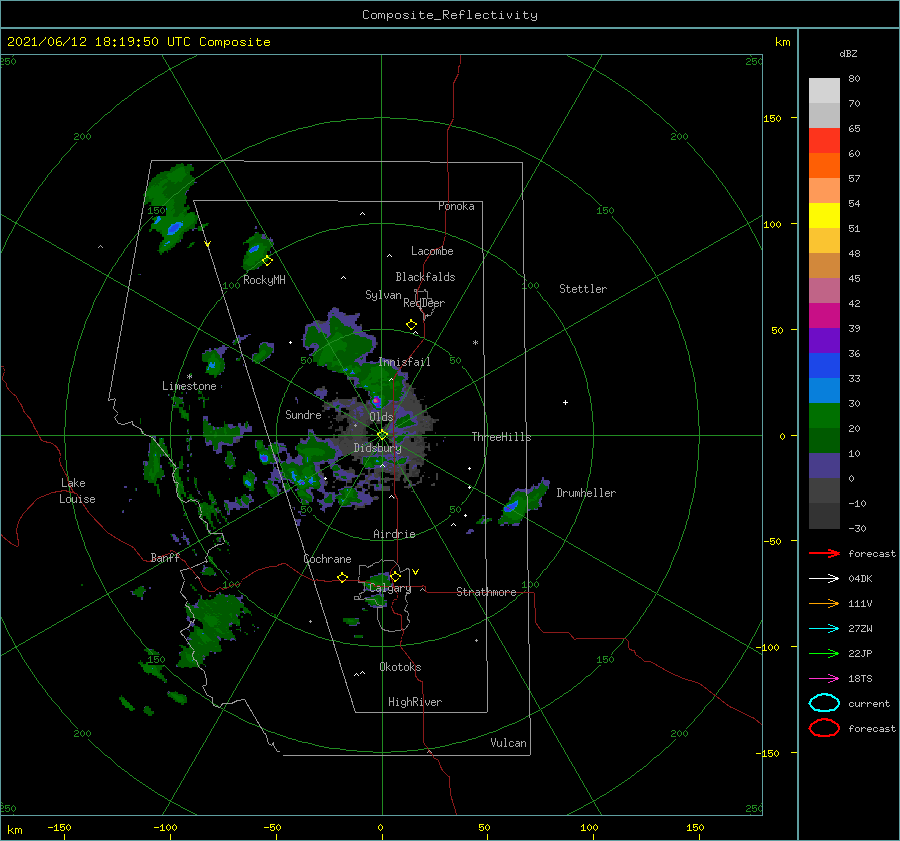Click the yellow diamond marker above Calgary

click(x=395, y=576)
